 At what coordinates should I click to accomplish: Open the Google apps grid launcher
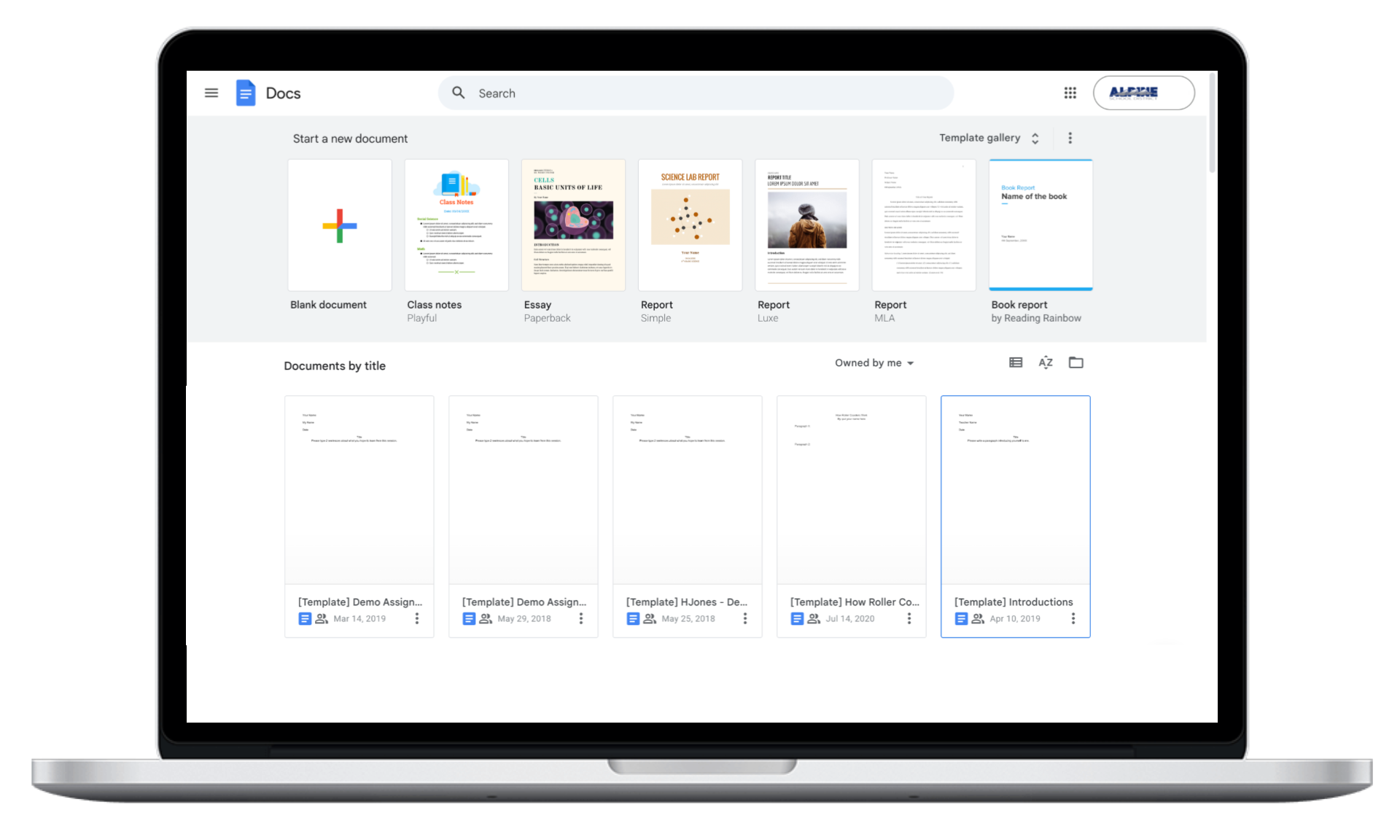coord(1070,93)
